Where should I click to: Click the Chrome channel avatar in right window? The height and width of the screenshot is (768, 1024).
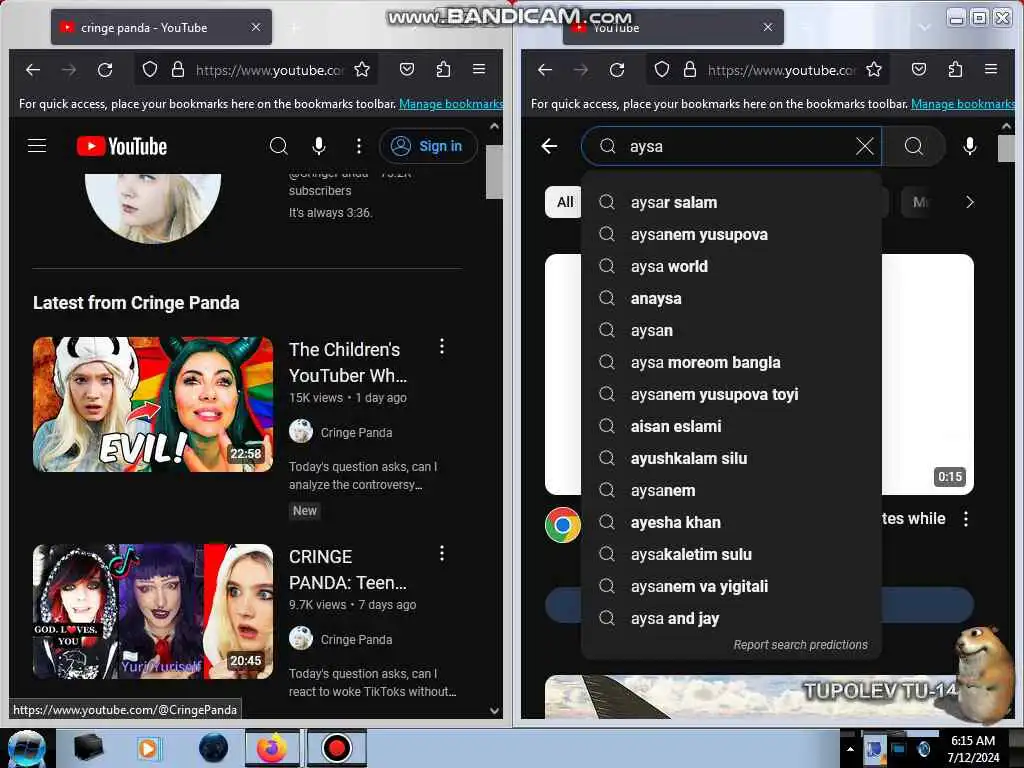[563, 524]
